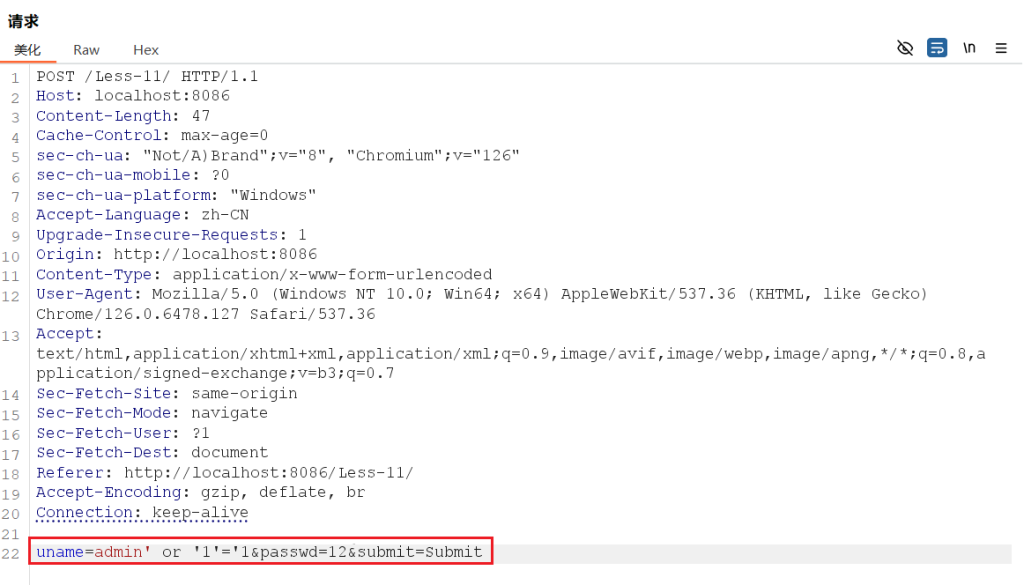Screen dimensions: 1024x585
Task: Click the 请求 panel title
Action: (23, 21)
